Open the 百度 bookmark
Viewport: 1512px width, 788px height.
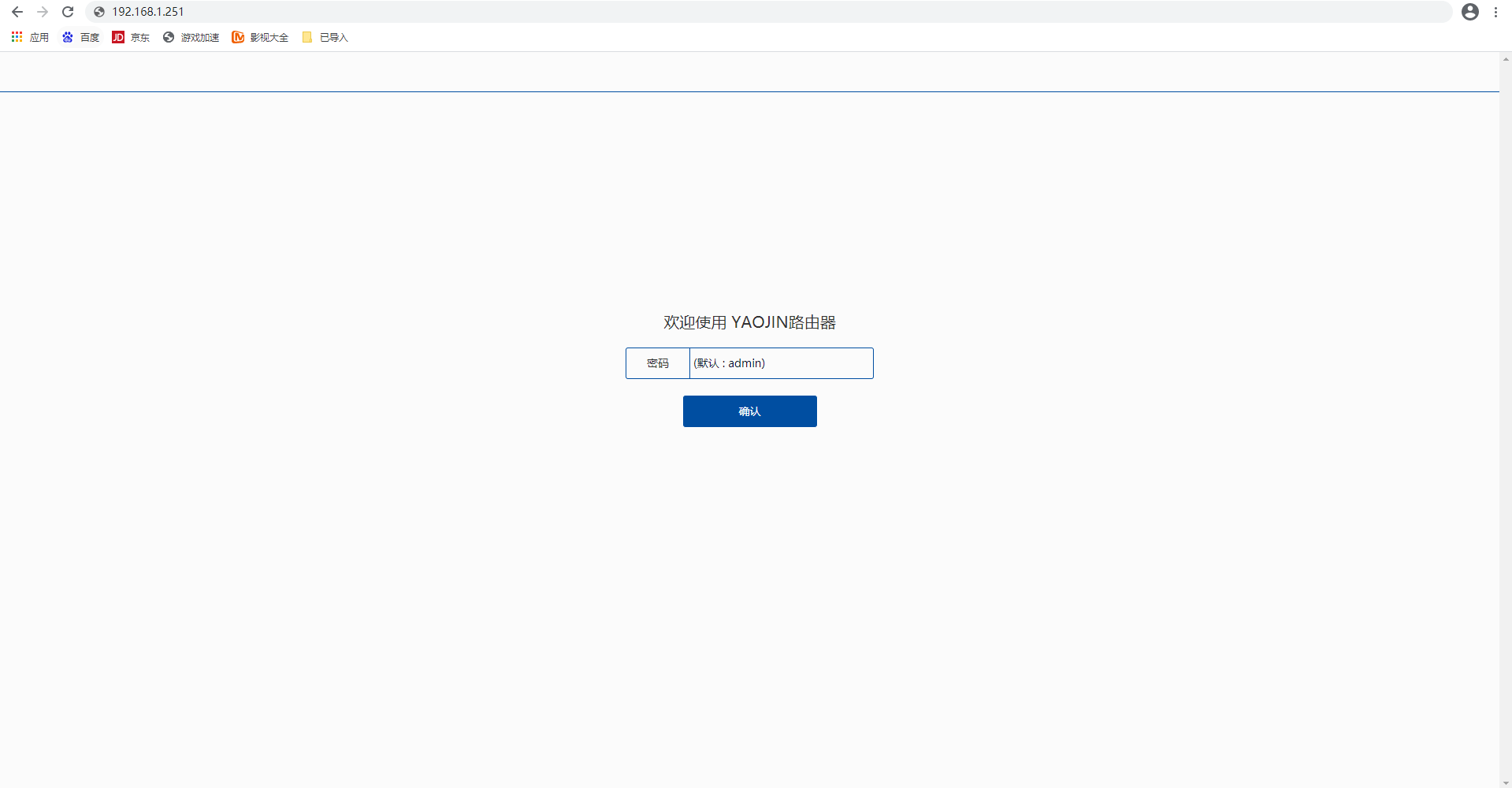[80, 37]
